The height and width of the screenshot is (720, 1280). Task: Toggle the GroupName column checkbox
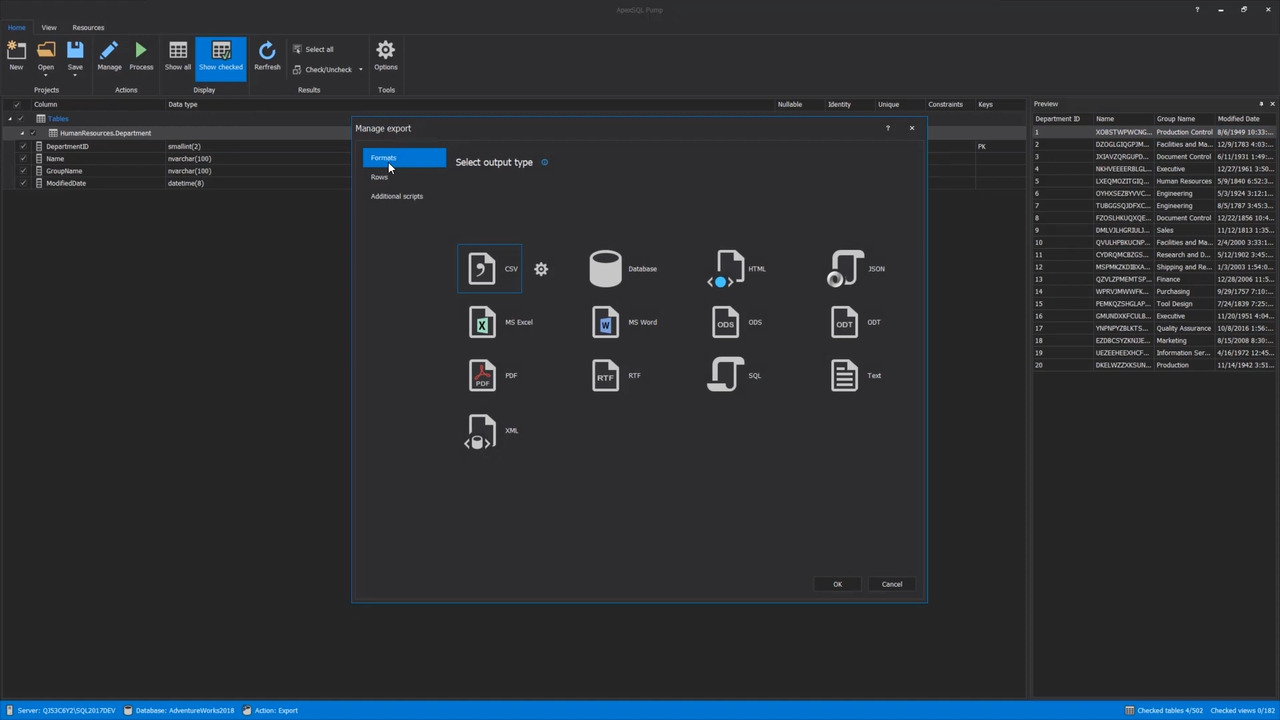(x=22, y=170)
